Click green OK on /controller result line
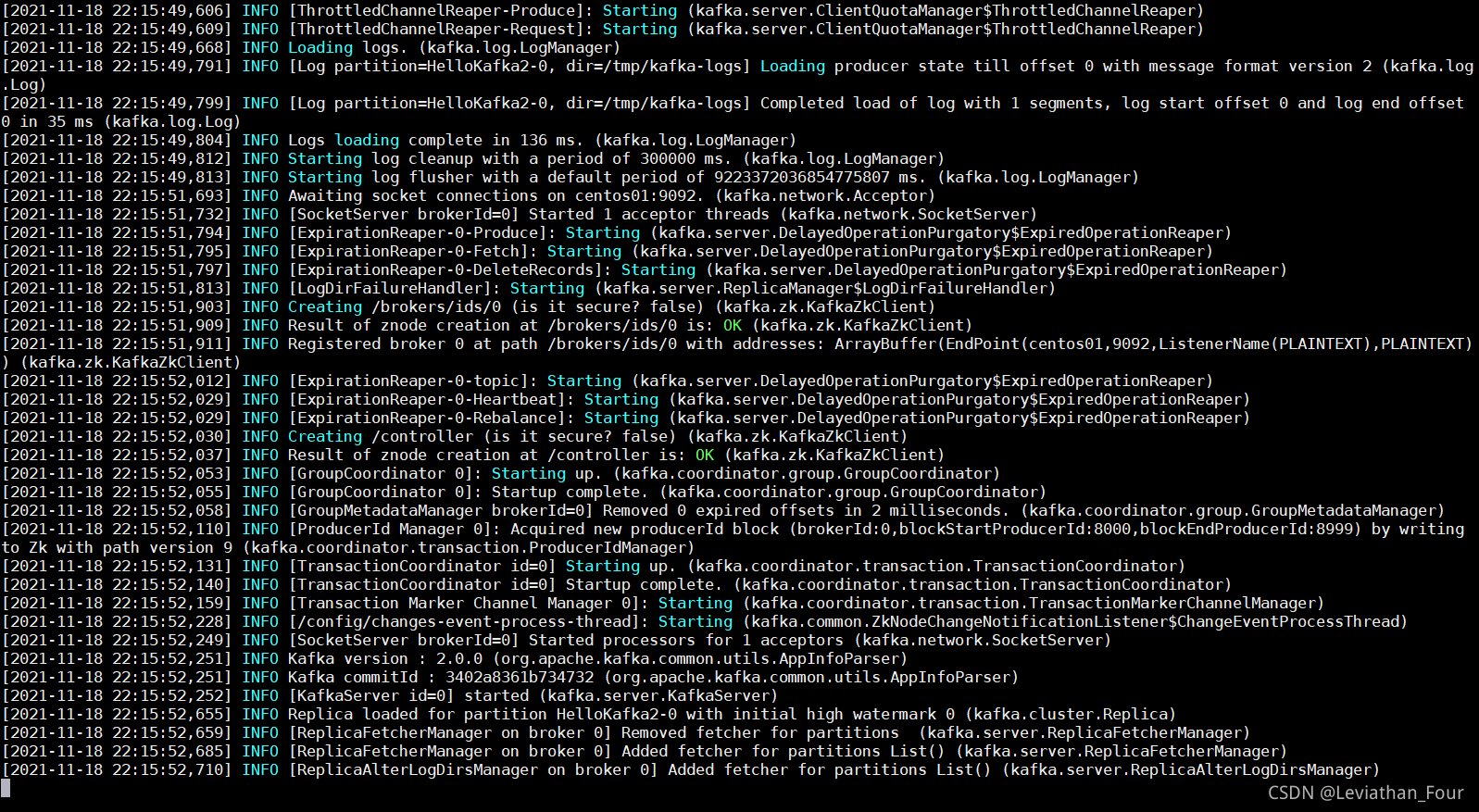 tap(705, 456)
